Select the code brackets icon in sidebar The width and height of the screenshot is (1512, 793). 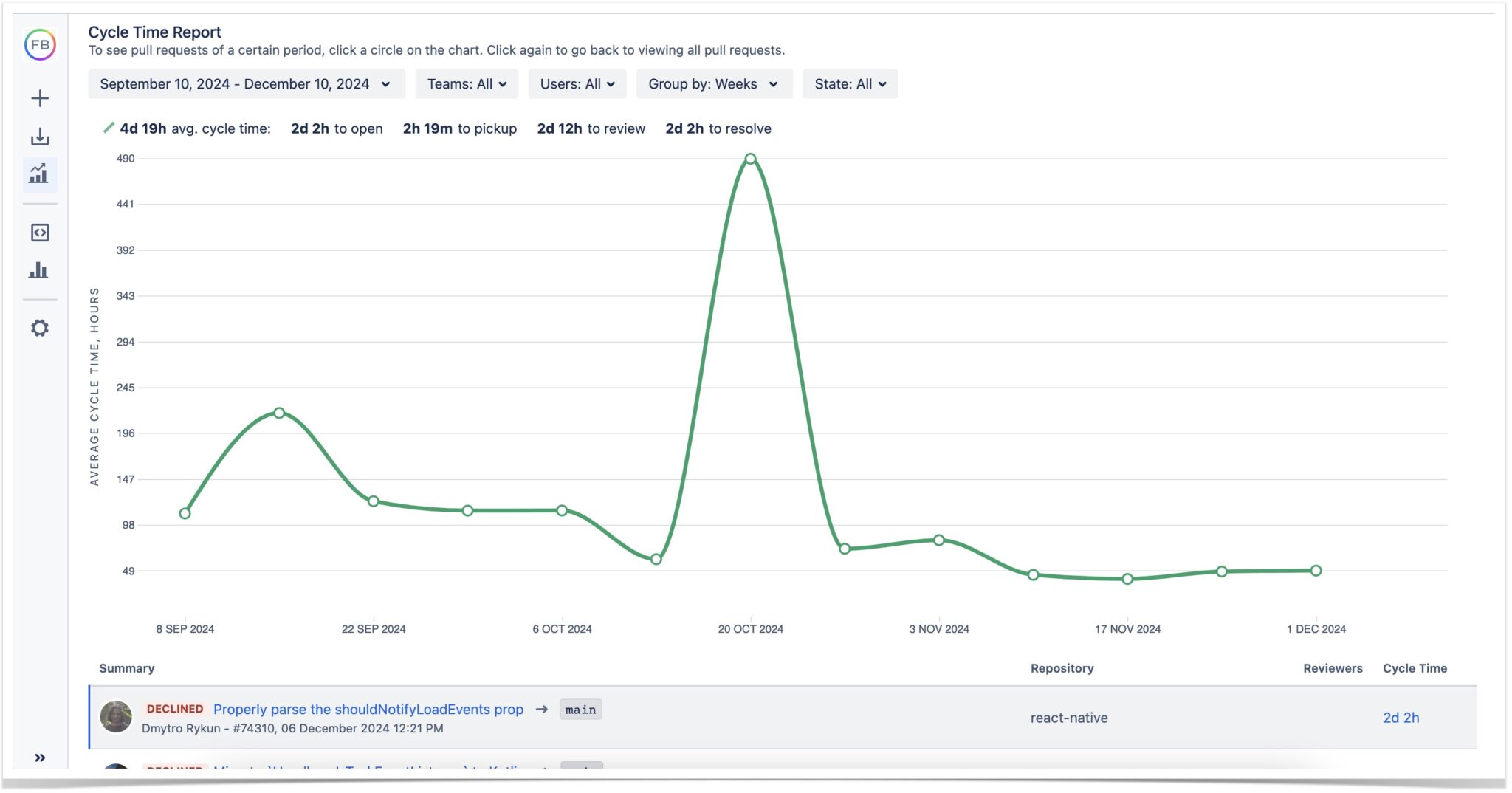40,232
